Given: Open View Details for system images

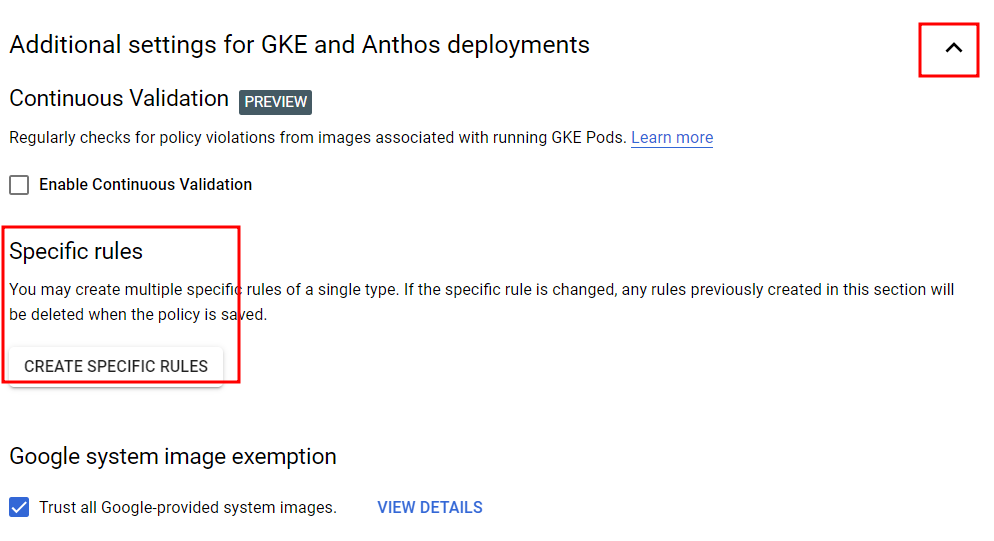Looking at the screenshot, I should click(x=430, y=507).
